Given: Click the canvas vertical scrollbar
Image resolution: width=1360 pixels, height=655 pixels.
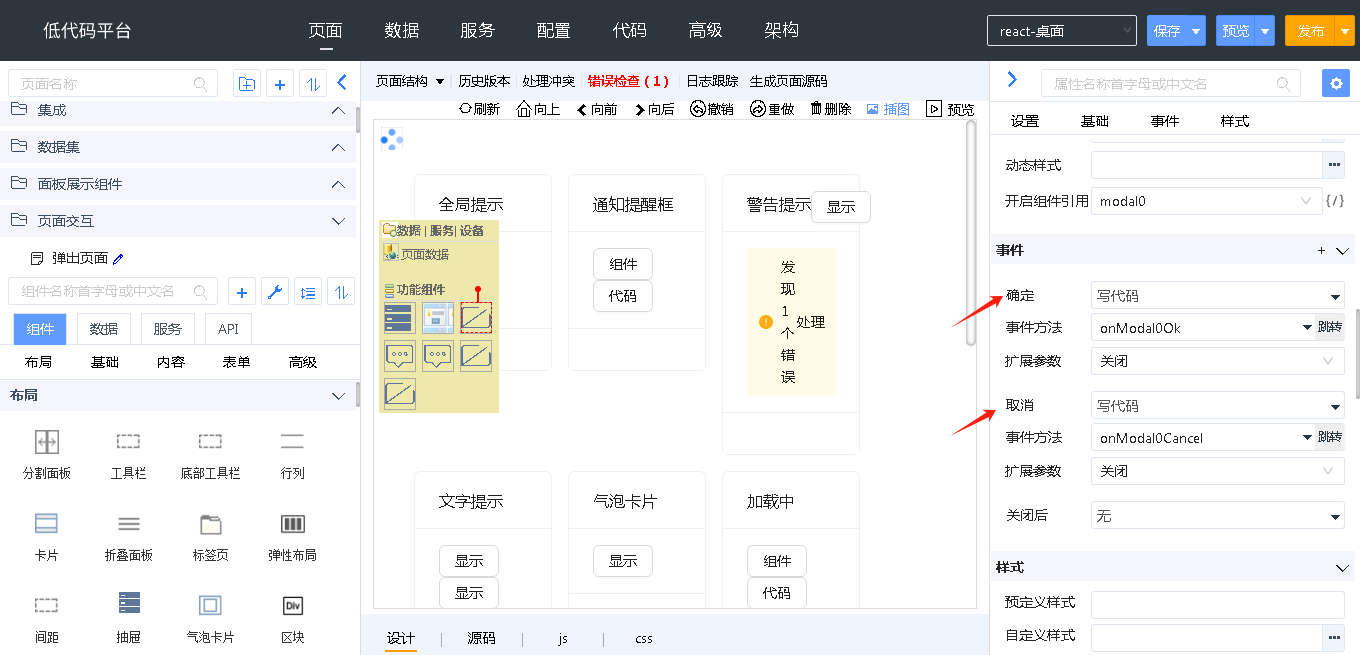Looking at the screenshot, I should coord(971,233).
